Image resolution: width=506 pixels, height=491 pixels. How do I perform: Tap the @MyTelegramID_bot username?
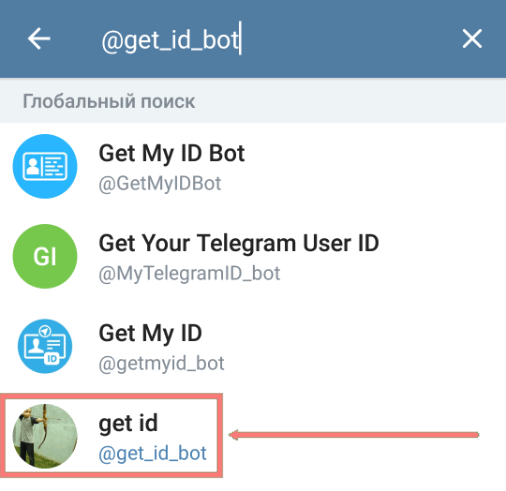pyautogui.click(x=189, y=273)
